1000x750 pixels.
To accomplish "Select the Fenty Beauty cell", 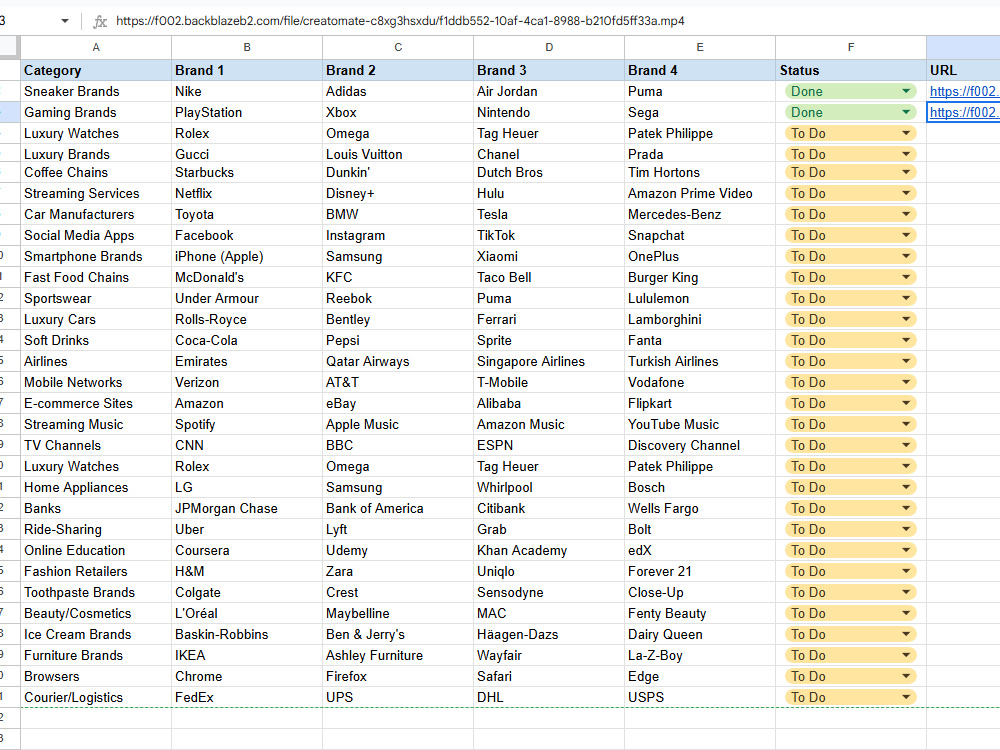I will coord(700,614).
